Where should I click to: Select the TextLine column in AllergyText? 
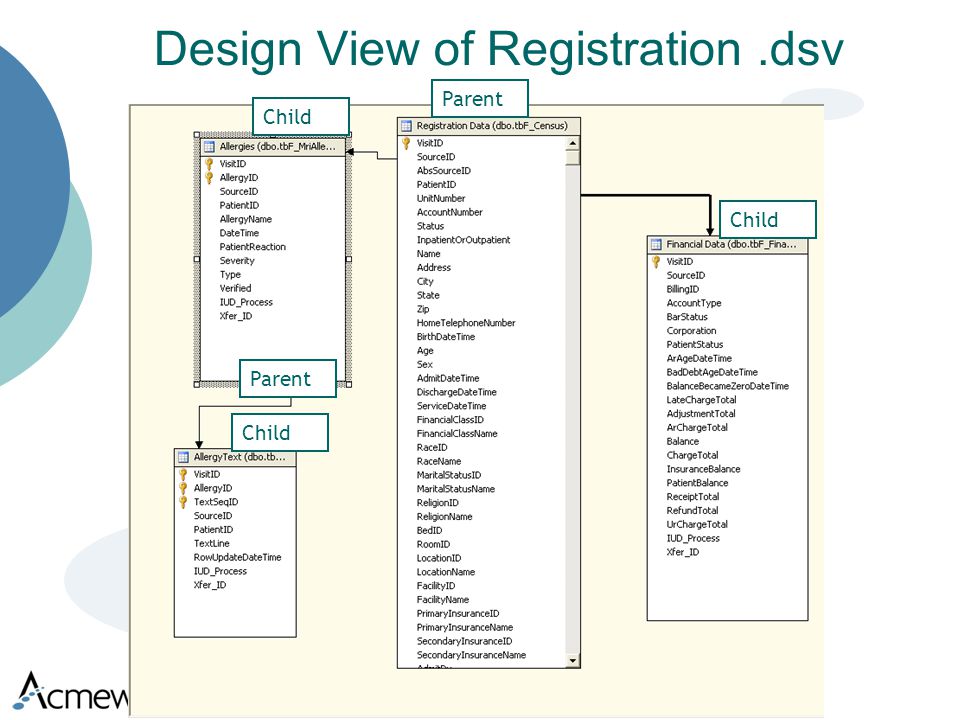point(211,544)
